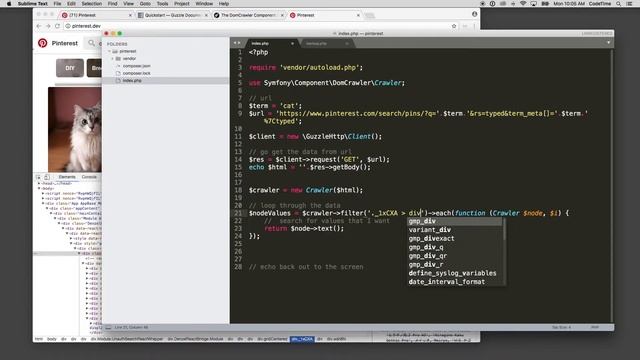Choose gmp_div_r autocomplete suggestion

[454, 264]
